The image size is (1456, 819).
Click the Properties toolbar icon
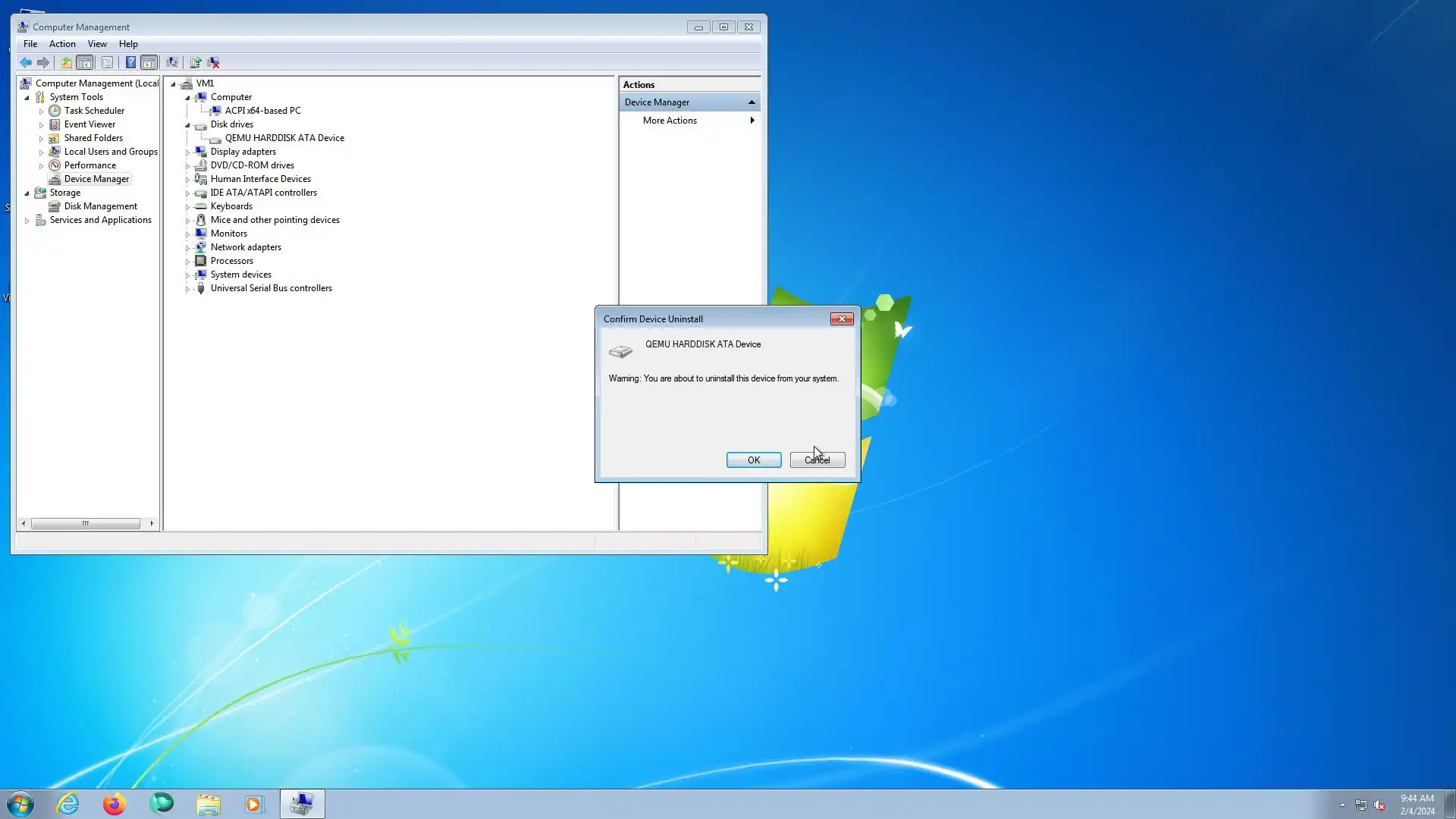[107, 63]
